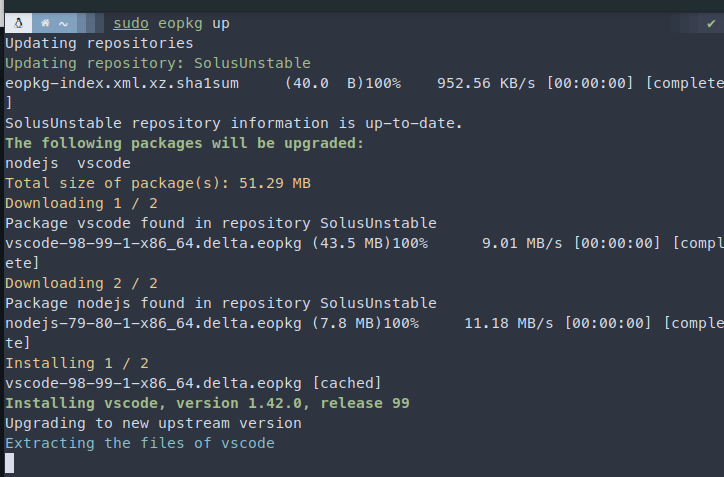
Task: Click "eopkg" in the command line
Action: 180,24
